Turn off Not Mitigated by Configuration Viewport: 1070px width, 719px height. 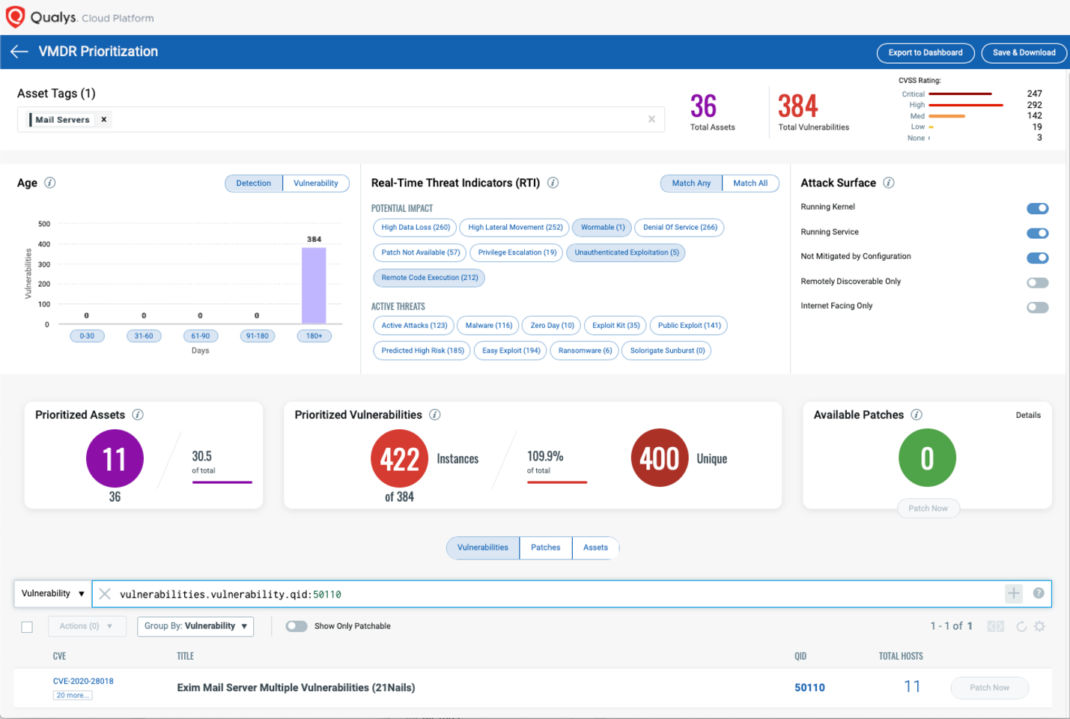tap(1037, 258)
